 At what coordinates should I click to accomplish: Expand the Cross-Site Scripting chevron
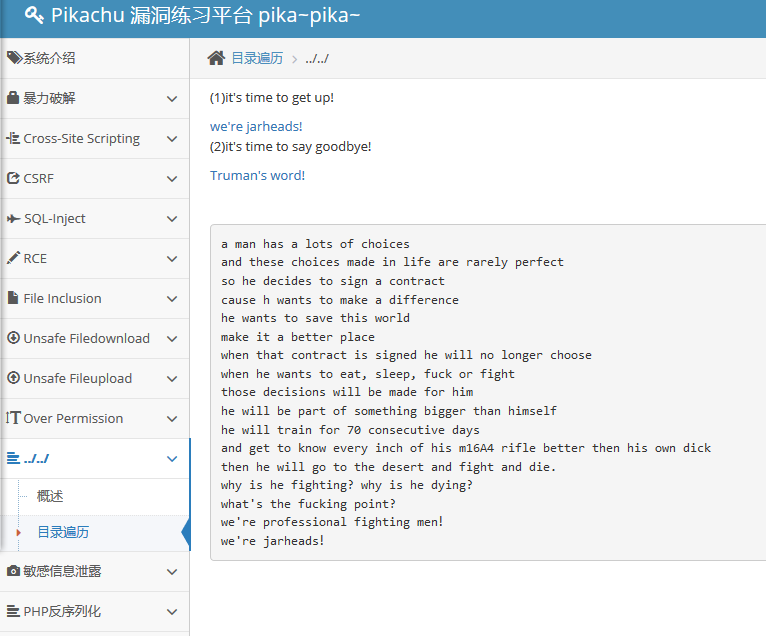click(x=172, y=139)
